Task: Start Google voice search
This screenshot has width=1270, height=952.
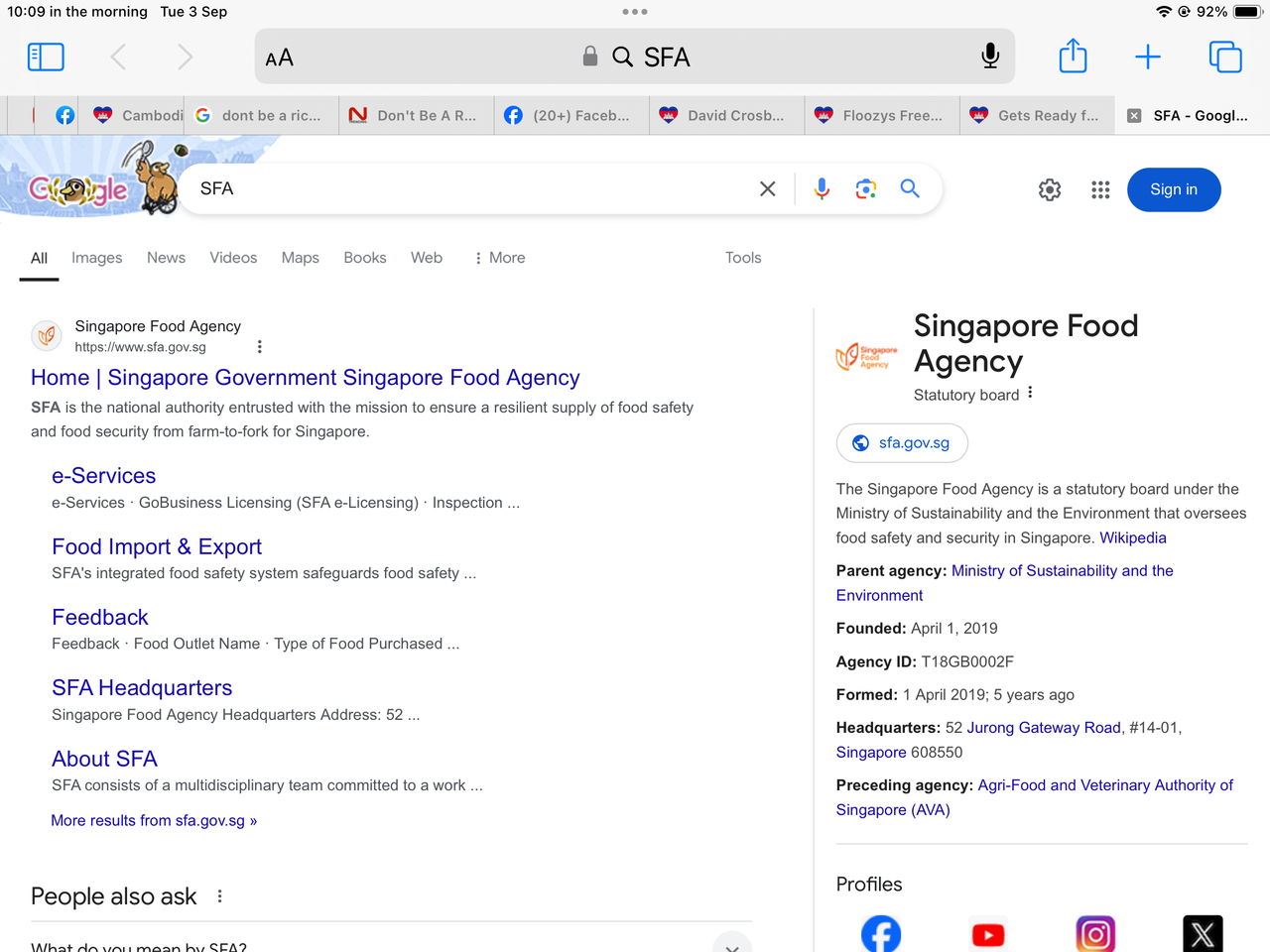Action: (822, 188)
